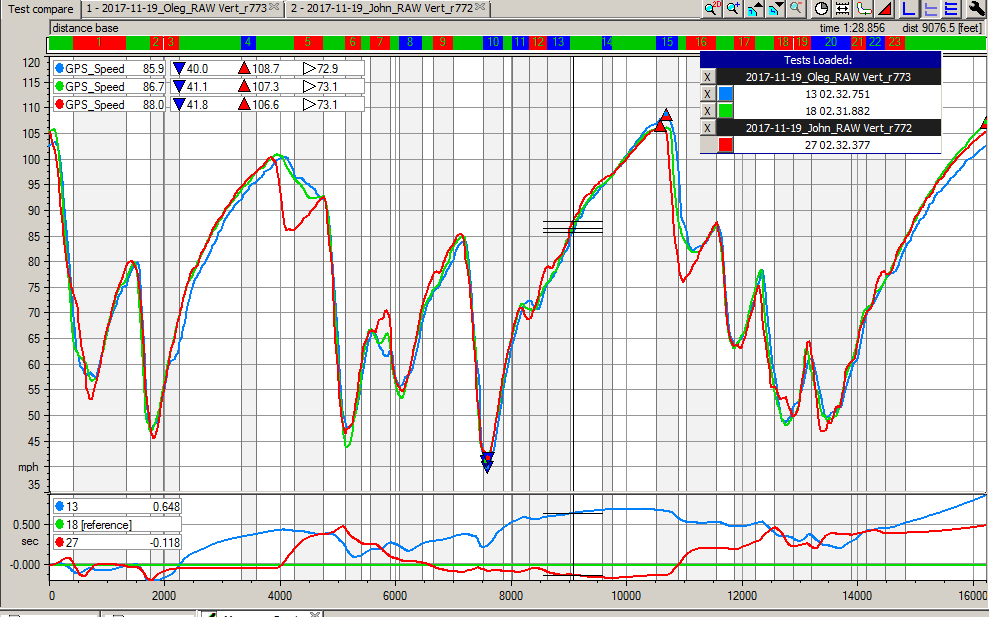
Task: Click the red maximum value 106.6
Action: pos(266,105)
